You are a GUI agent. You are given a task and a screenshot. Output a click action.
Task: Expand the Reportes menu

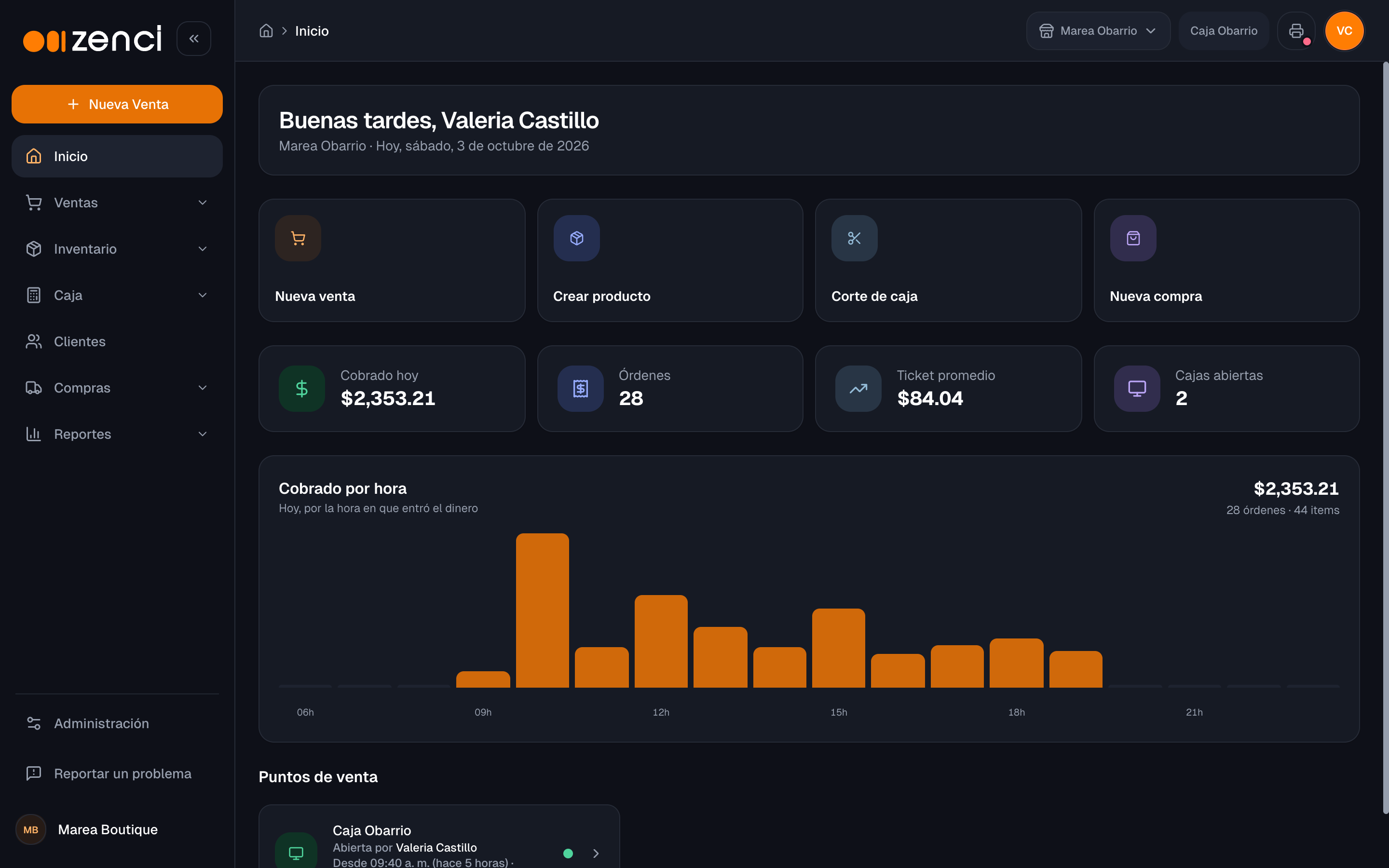tap(117, 434)
